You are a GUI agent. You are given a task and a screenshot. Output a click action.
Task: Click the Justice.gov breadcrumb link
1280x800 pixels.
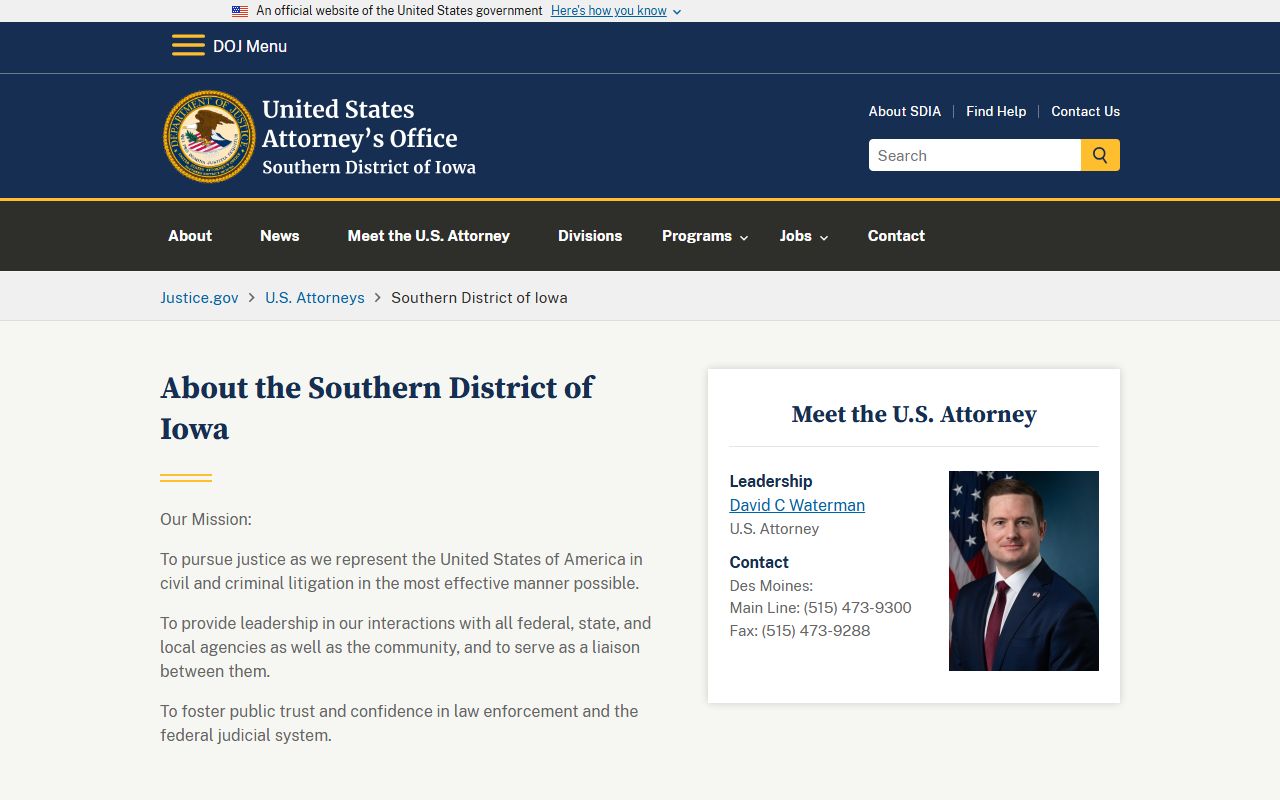tap(200, 297)
